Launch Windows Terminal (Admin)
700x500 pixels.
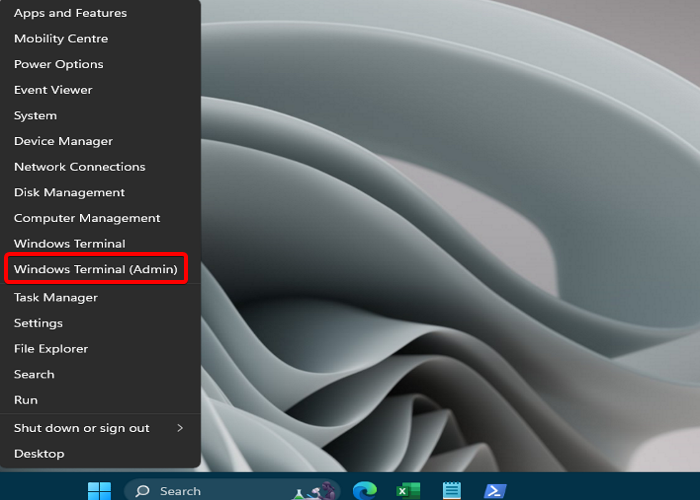point(100,269)
